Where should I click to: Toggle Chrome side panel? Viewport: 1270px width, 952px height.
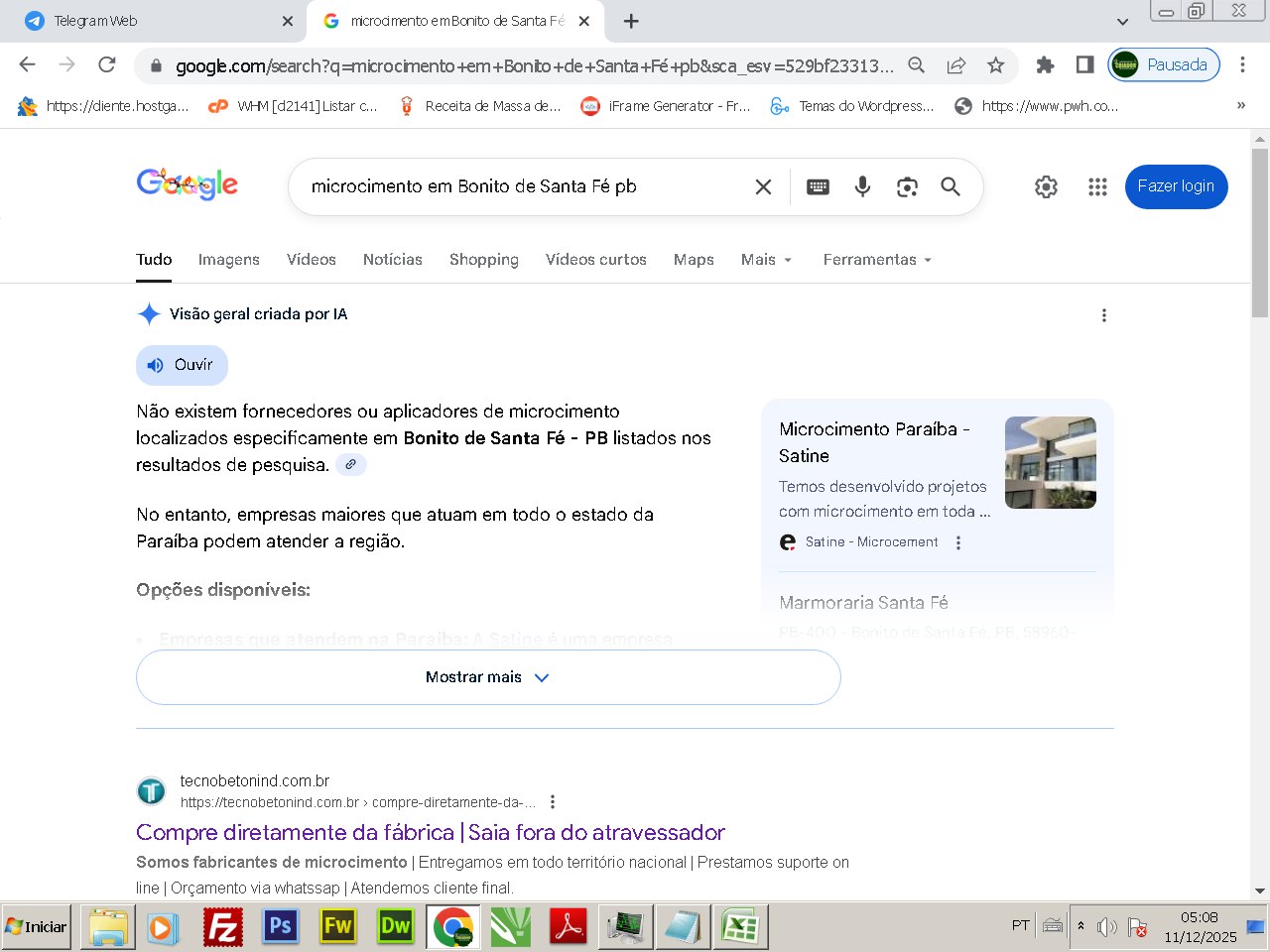coord(1084,65)
